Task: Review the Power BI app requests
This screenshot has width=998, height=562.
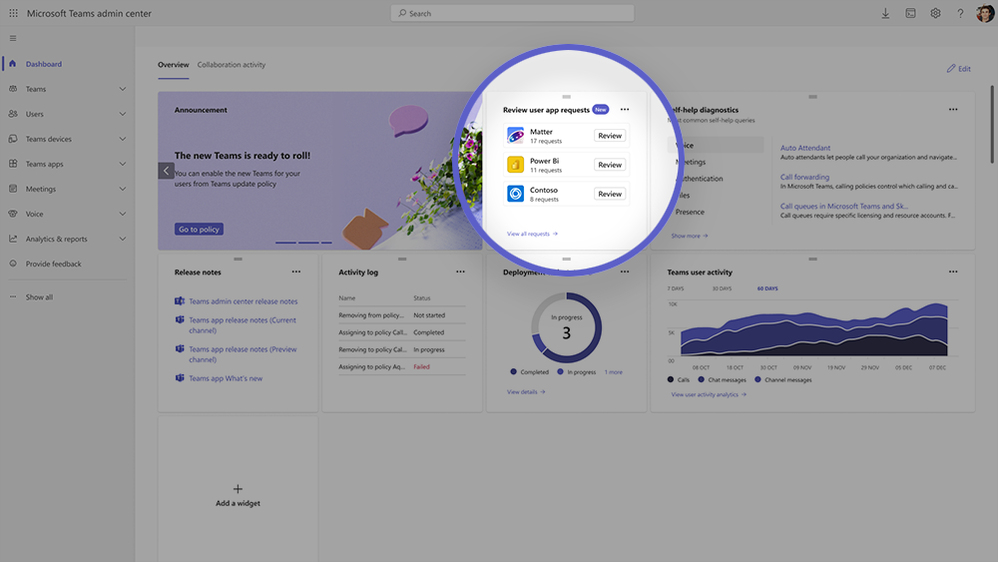Action: [610, 165]
